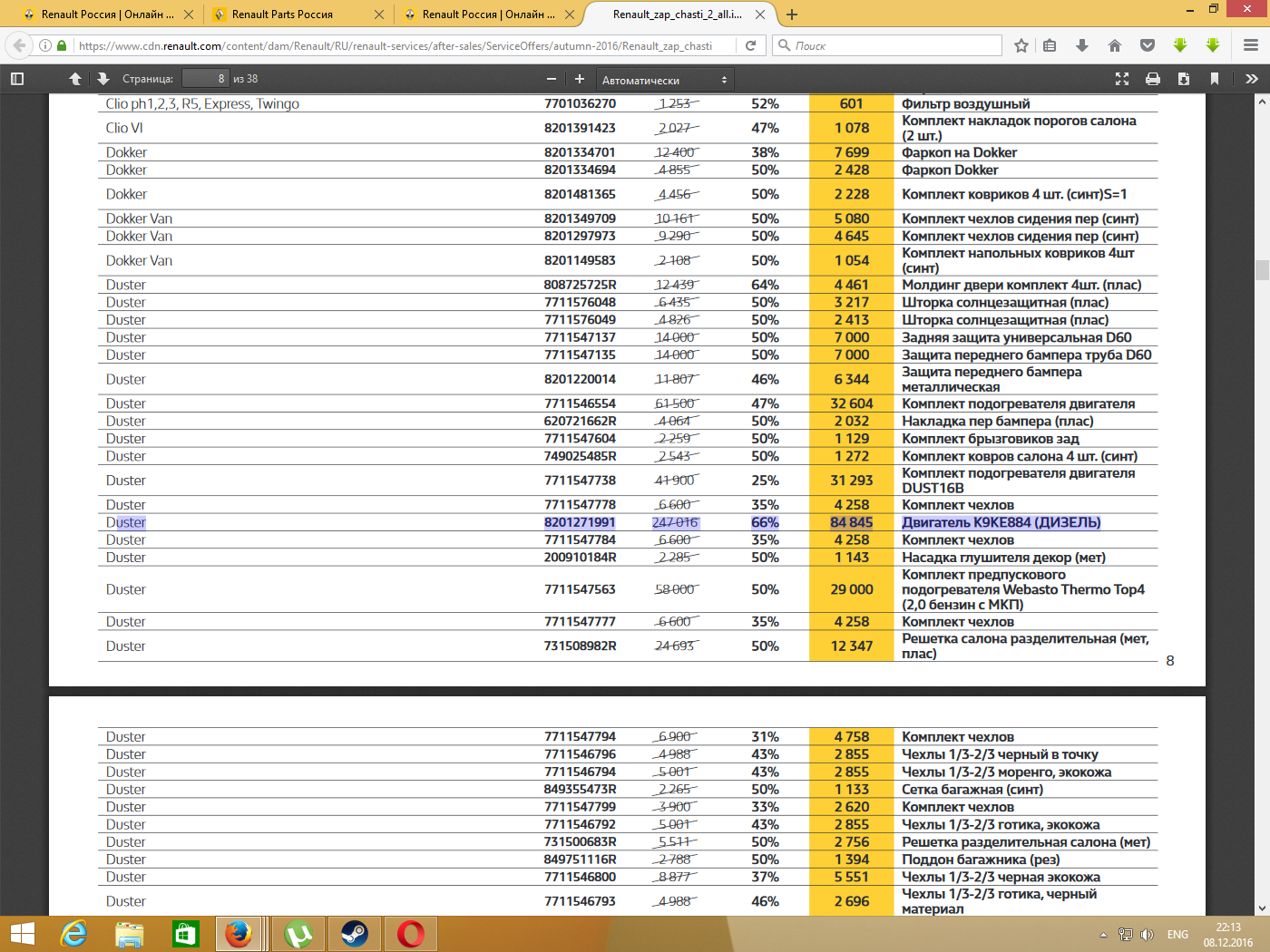Click the second green download extension arrow
The image size is (1270, 952).
[1213, 45]
